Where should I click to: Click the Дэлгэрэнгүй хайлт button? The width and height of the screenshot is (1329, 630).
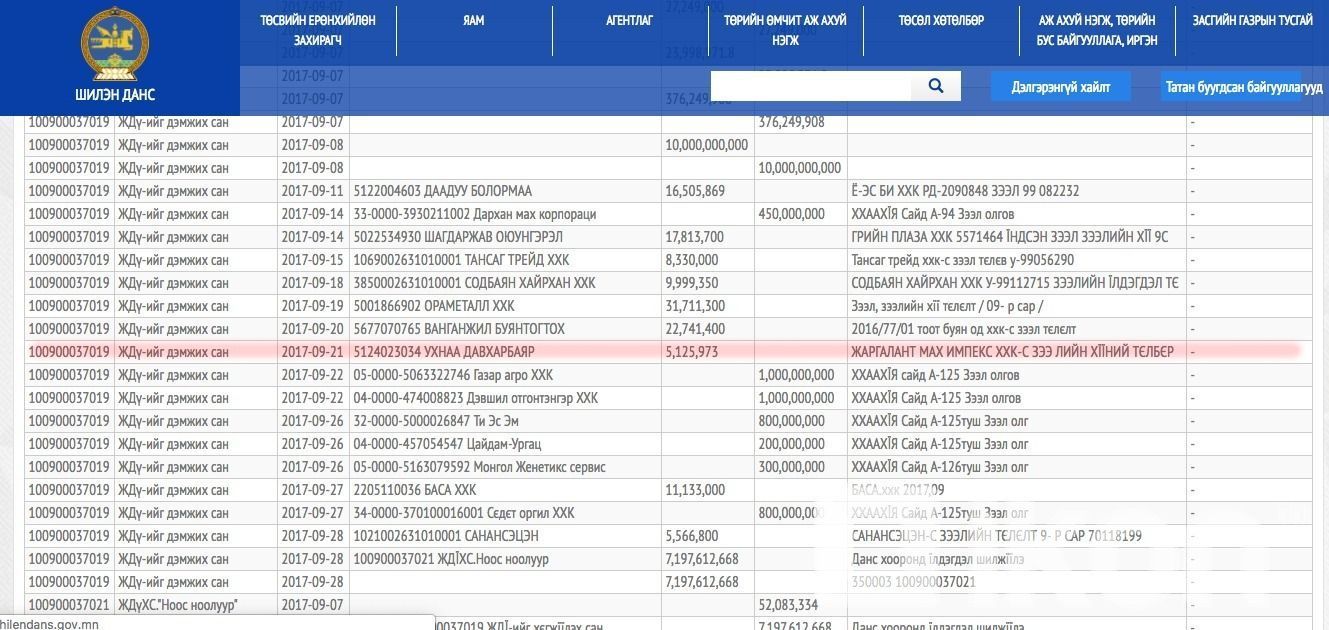1061,87
